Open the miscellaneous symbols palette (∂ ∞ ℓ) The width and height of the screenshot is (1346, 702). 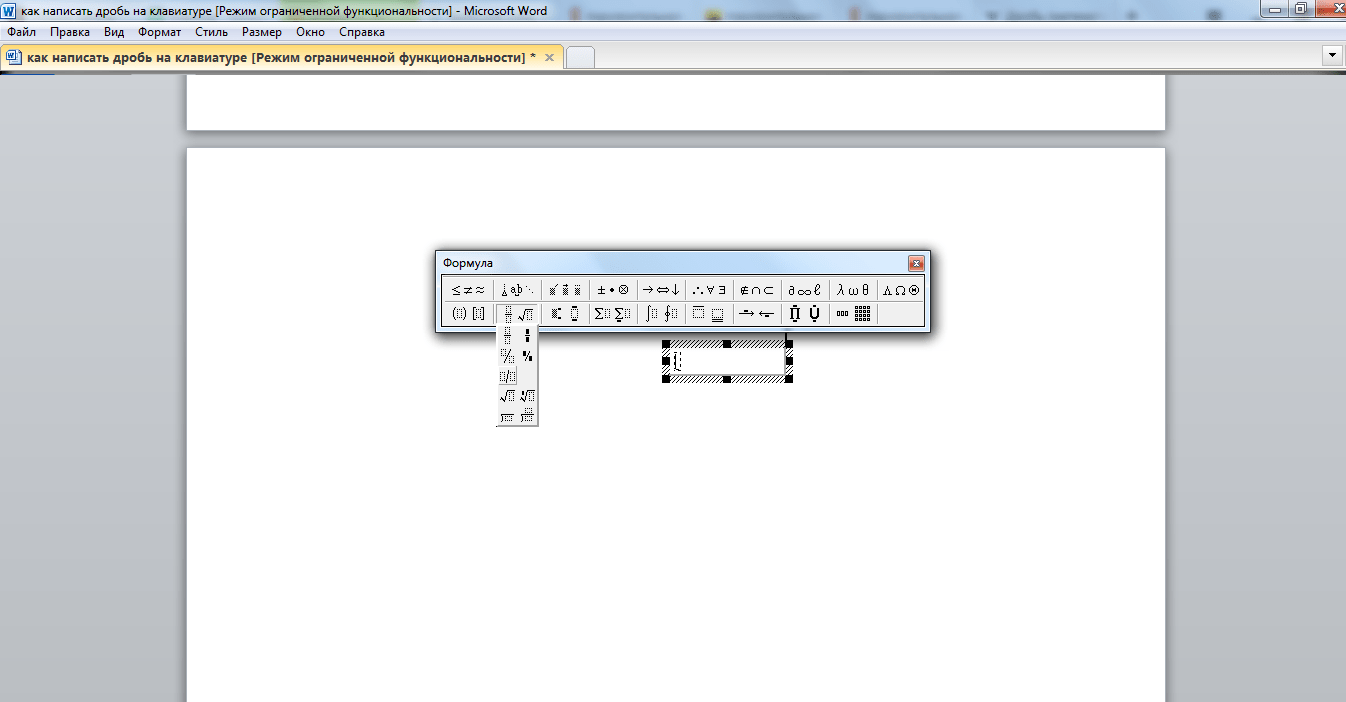click(805, 290)
